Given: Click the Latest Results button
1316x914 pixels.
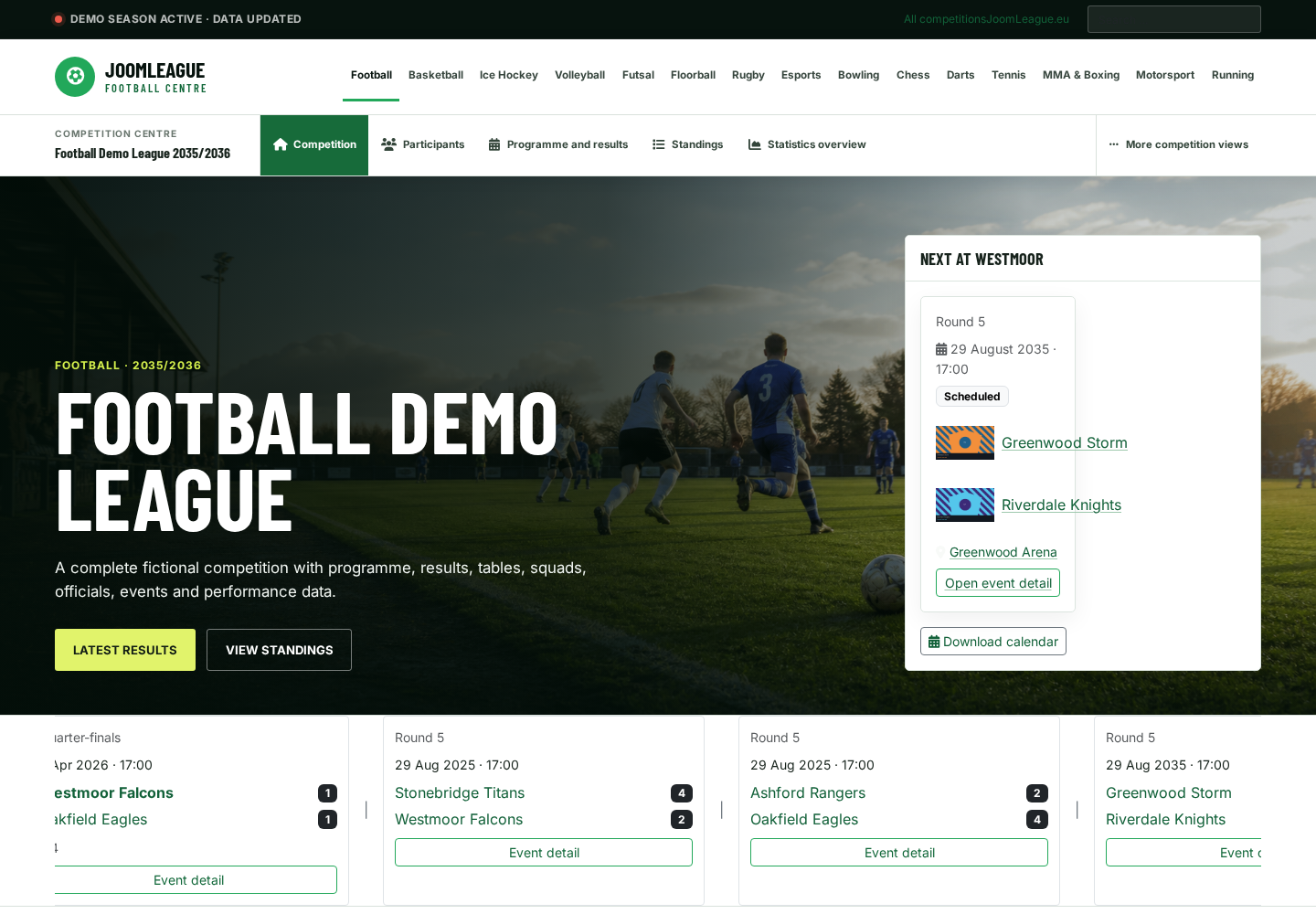Looking at the screenshot, I should click(x=125, y=650).
